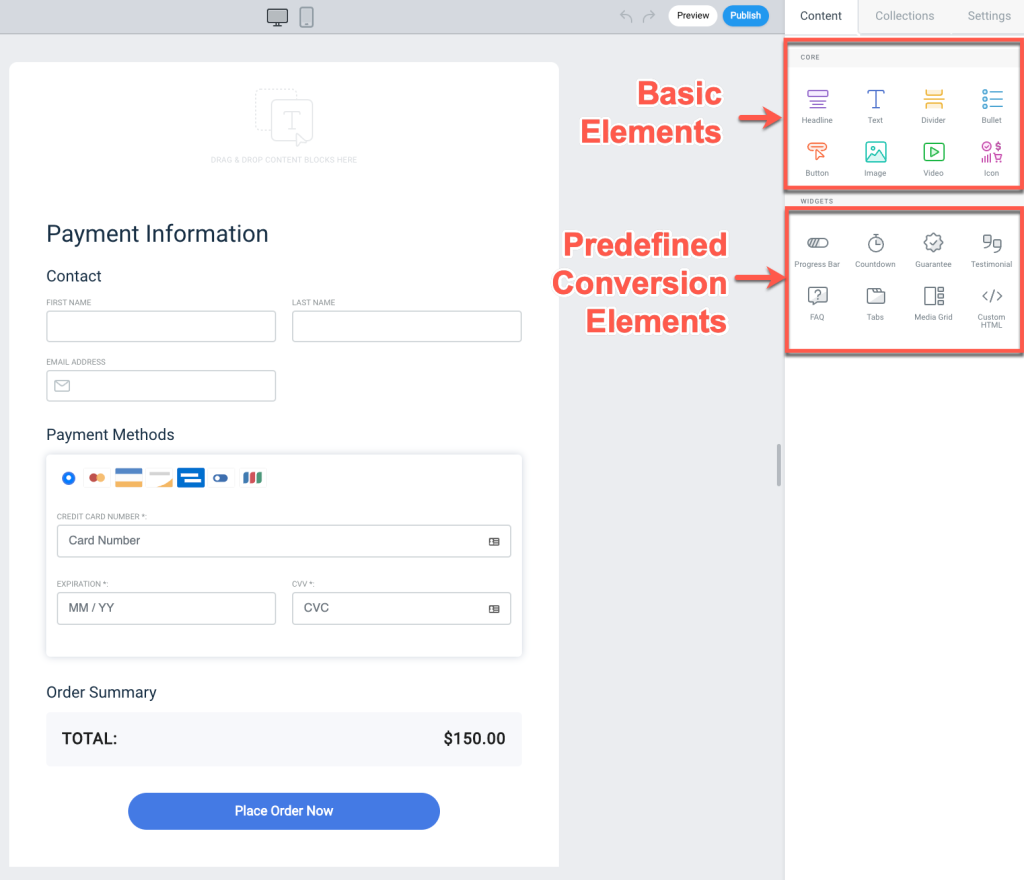This screenshot has height=880, width=1024.
Task: Click the Publish button
Action: [x=745, y=16]
